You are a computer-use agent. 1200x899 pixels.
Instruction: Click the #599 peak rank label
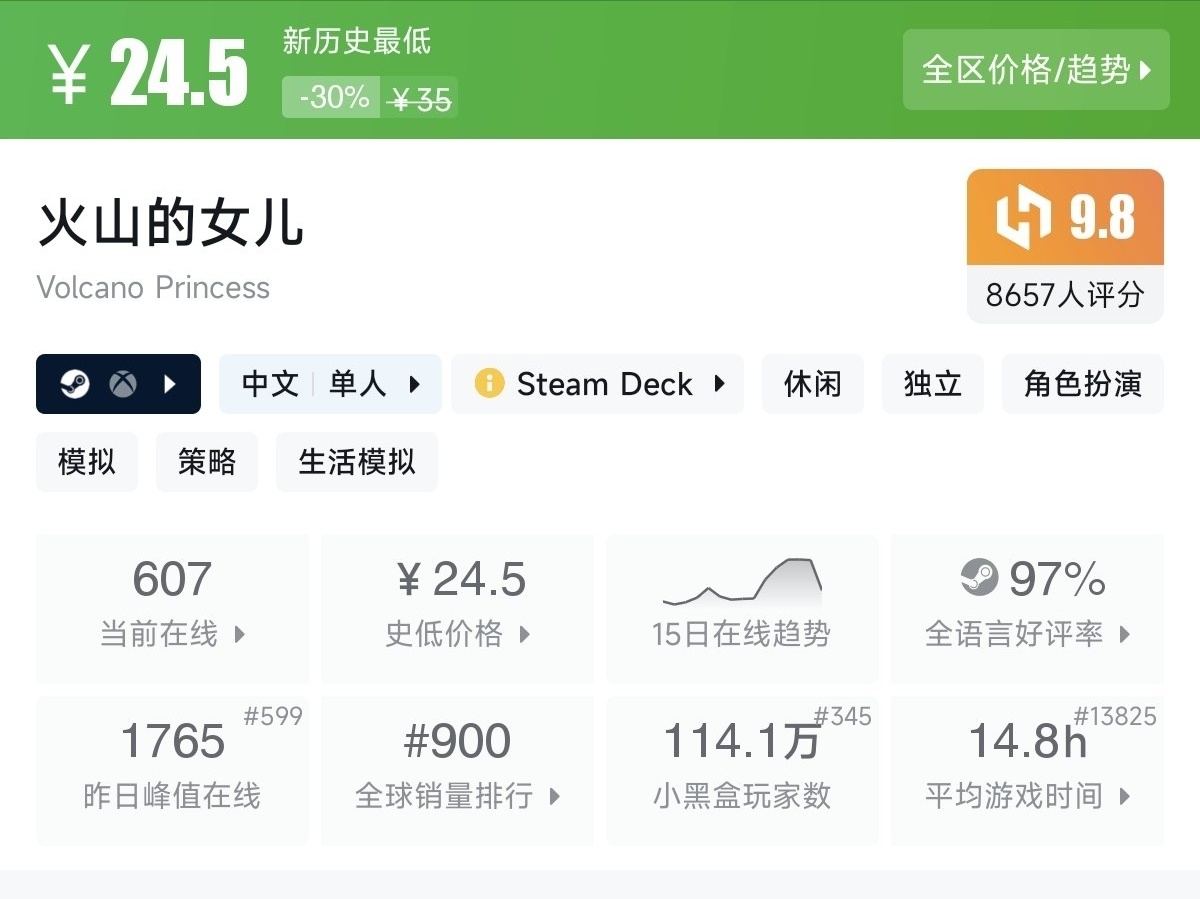[x=273, y=716]
